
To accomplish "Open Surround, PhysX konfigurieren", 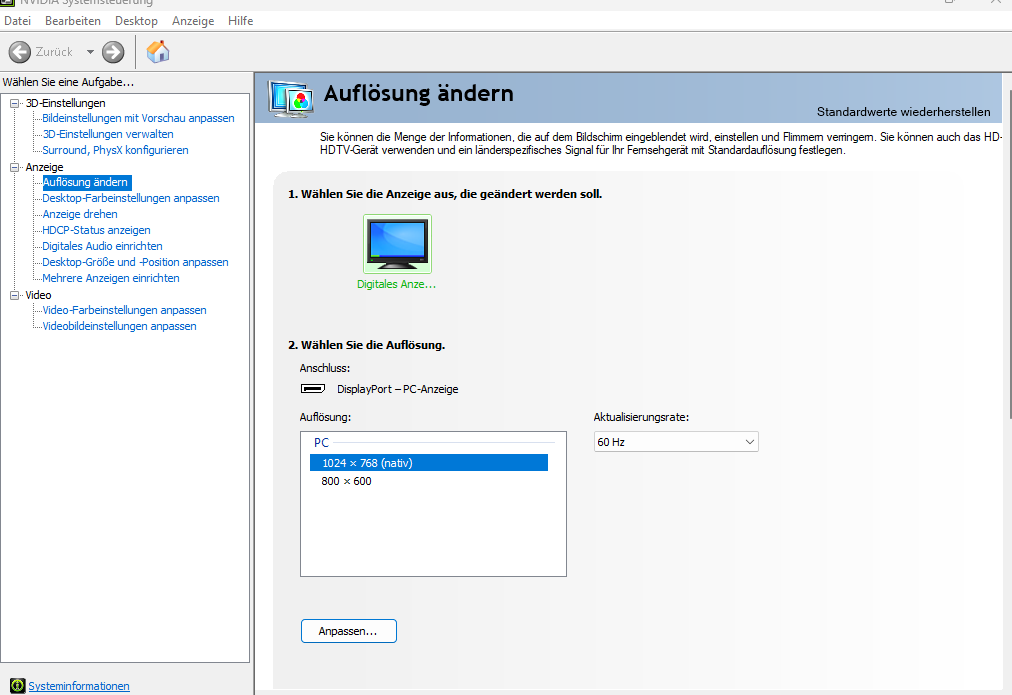I will (115, 150).
